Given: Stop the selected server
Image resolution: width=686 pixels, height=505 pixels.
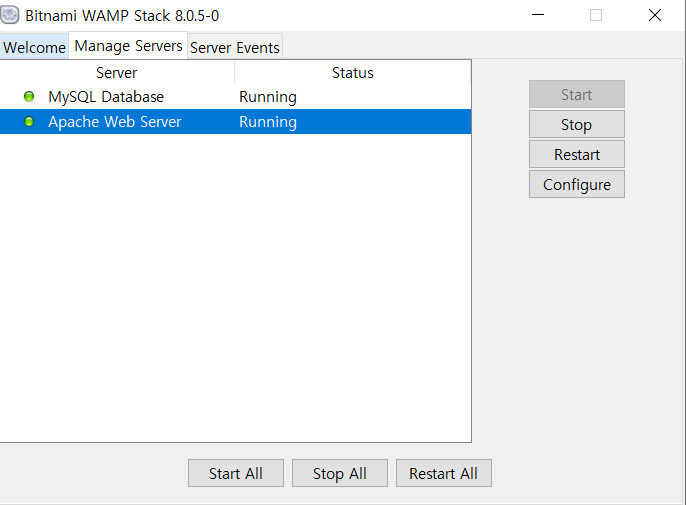Looking at the screenshot, I should point(577,124).
